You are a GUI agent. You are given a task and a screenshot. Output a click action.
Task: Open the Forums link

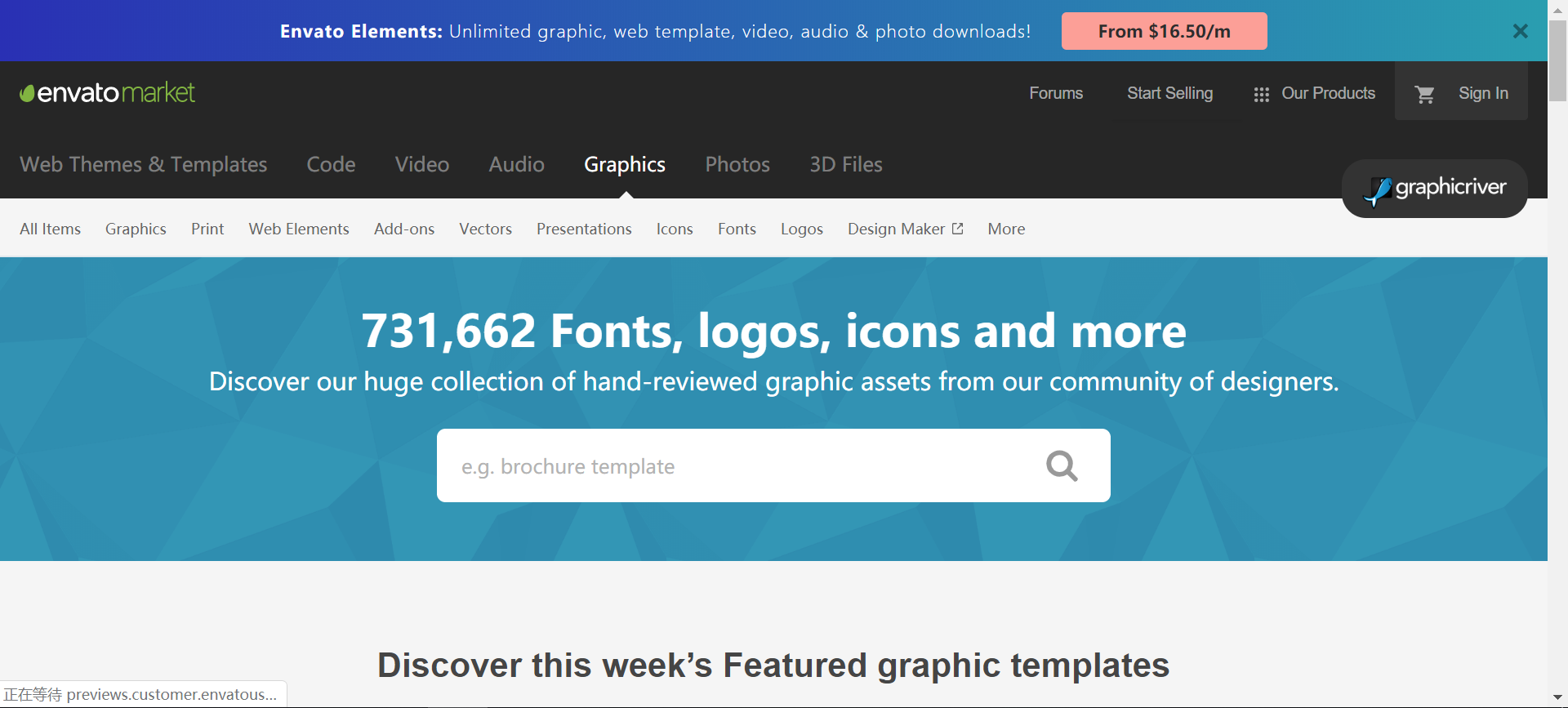coord(1056,93)
